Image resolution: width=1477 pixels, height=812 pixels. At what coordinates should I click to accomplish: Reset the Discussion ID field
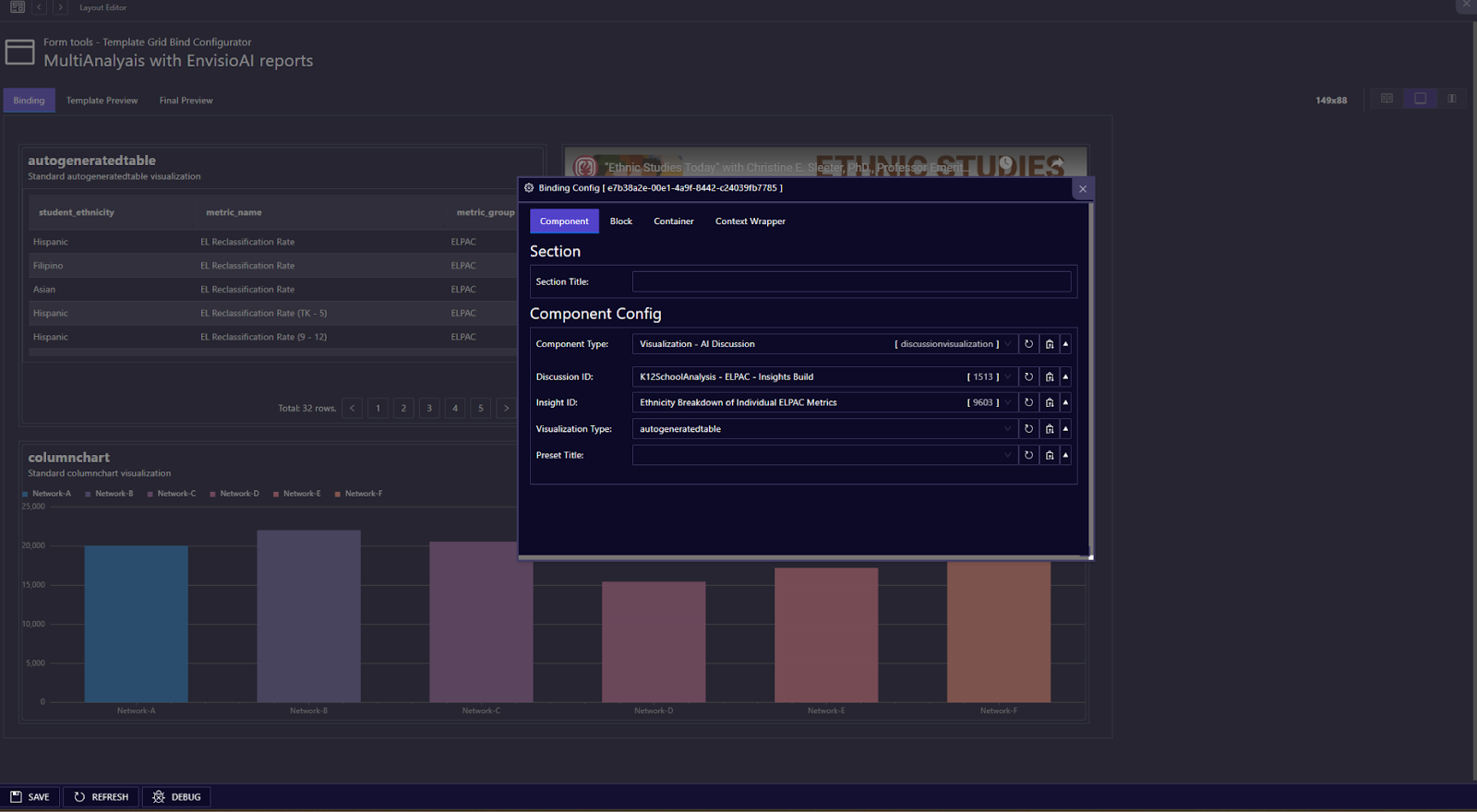1028,376
